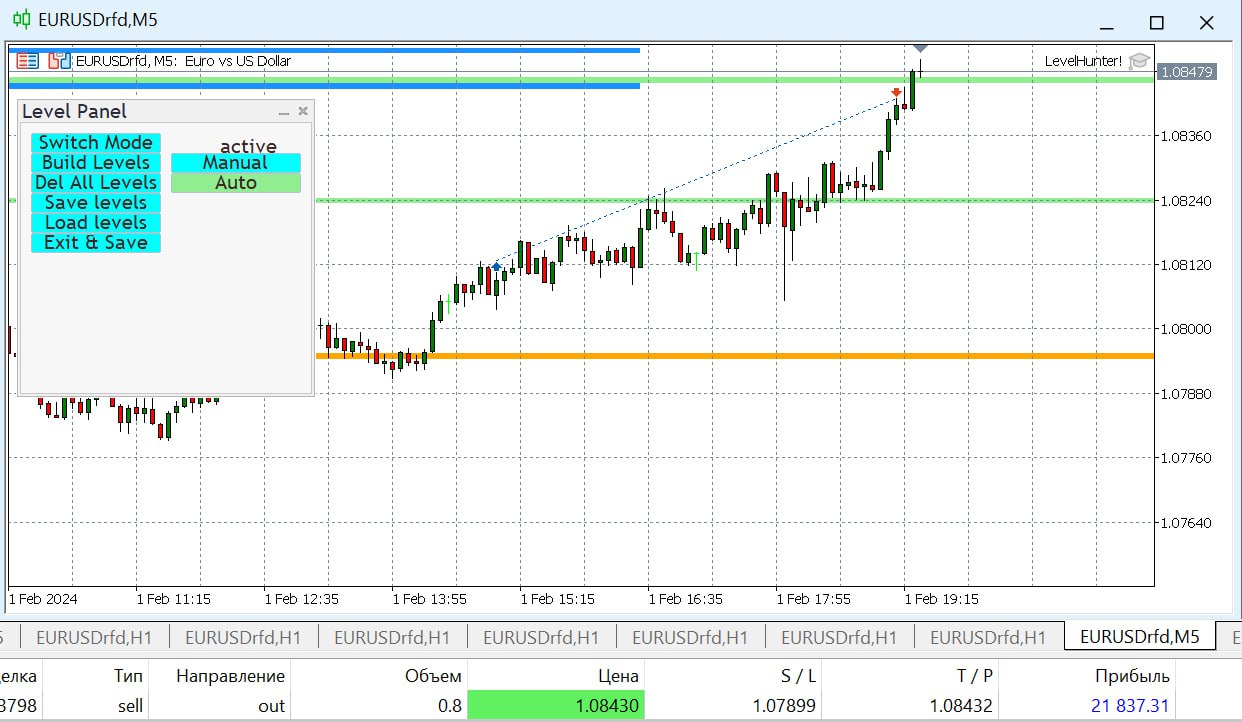Click the green highlighted price 1.08430 cell
The height and width of the screenshot is (722, 1242).
(555, 705)
